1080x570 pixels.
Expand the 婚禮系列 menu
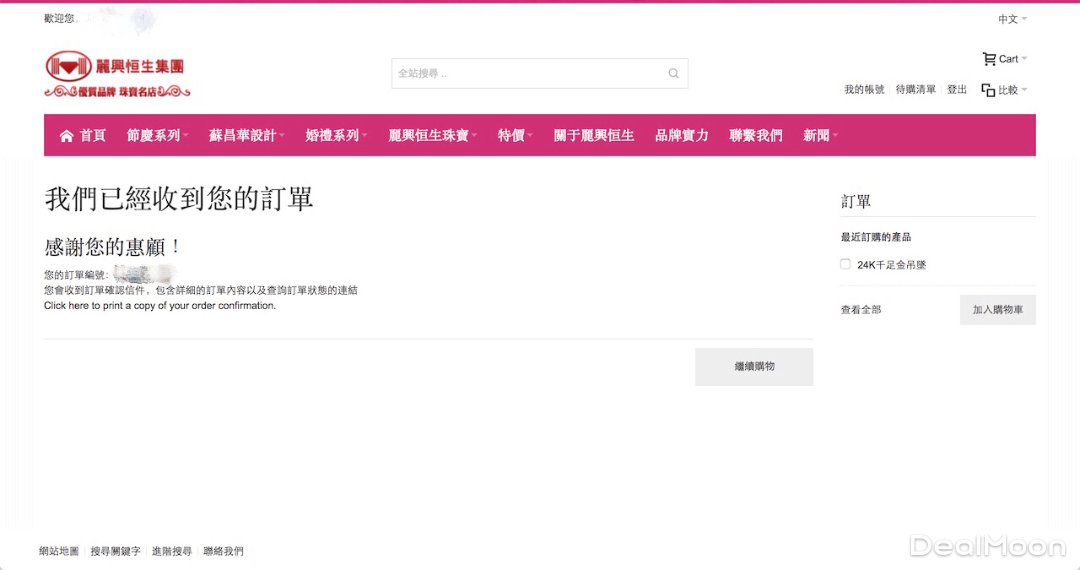click(x=336, y=136)
